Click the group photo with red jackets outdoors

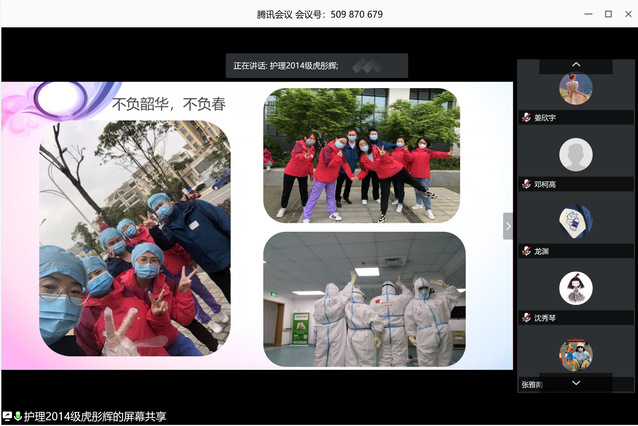tap(361, 155)
